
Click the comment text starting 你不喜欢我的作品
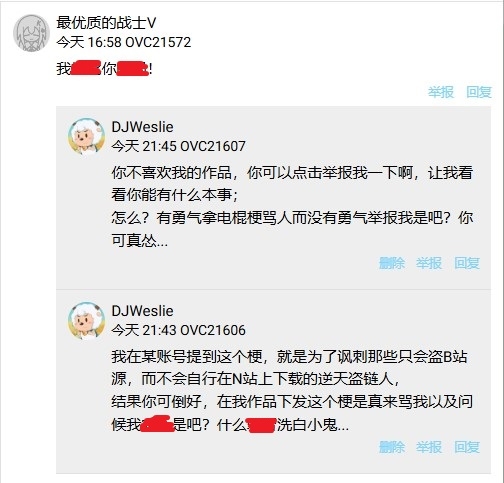(x=292, y=206)
